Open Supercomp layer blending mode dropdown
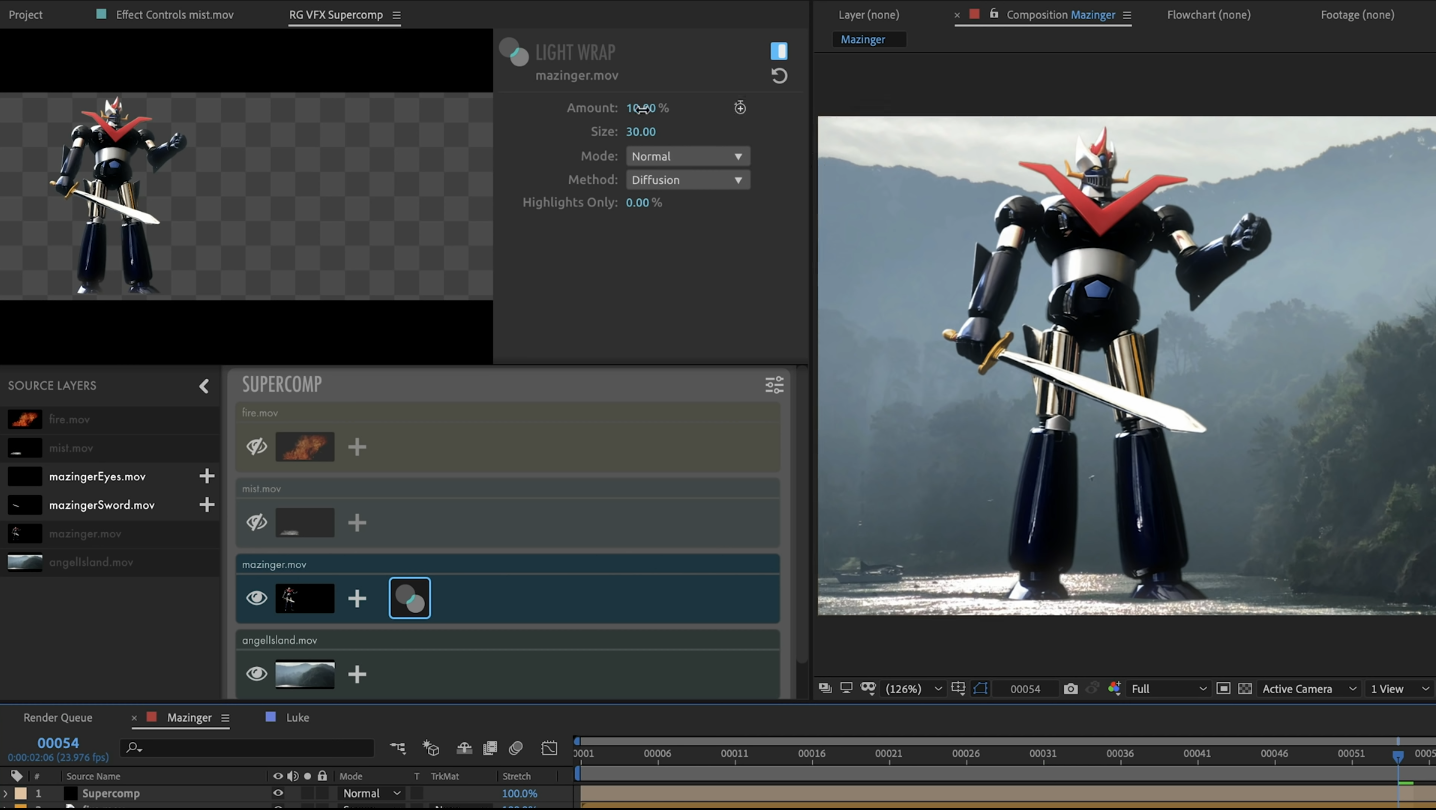 [371, 794]
